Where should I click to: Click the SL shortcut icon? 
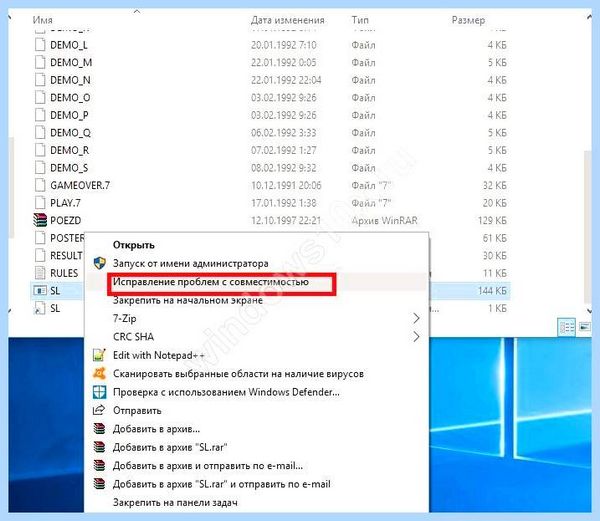point(40,308)
